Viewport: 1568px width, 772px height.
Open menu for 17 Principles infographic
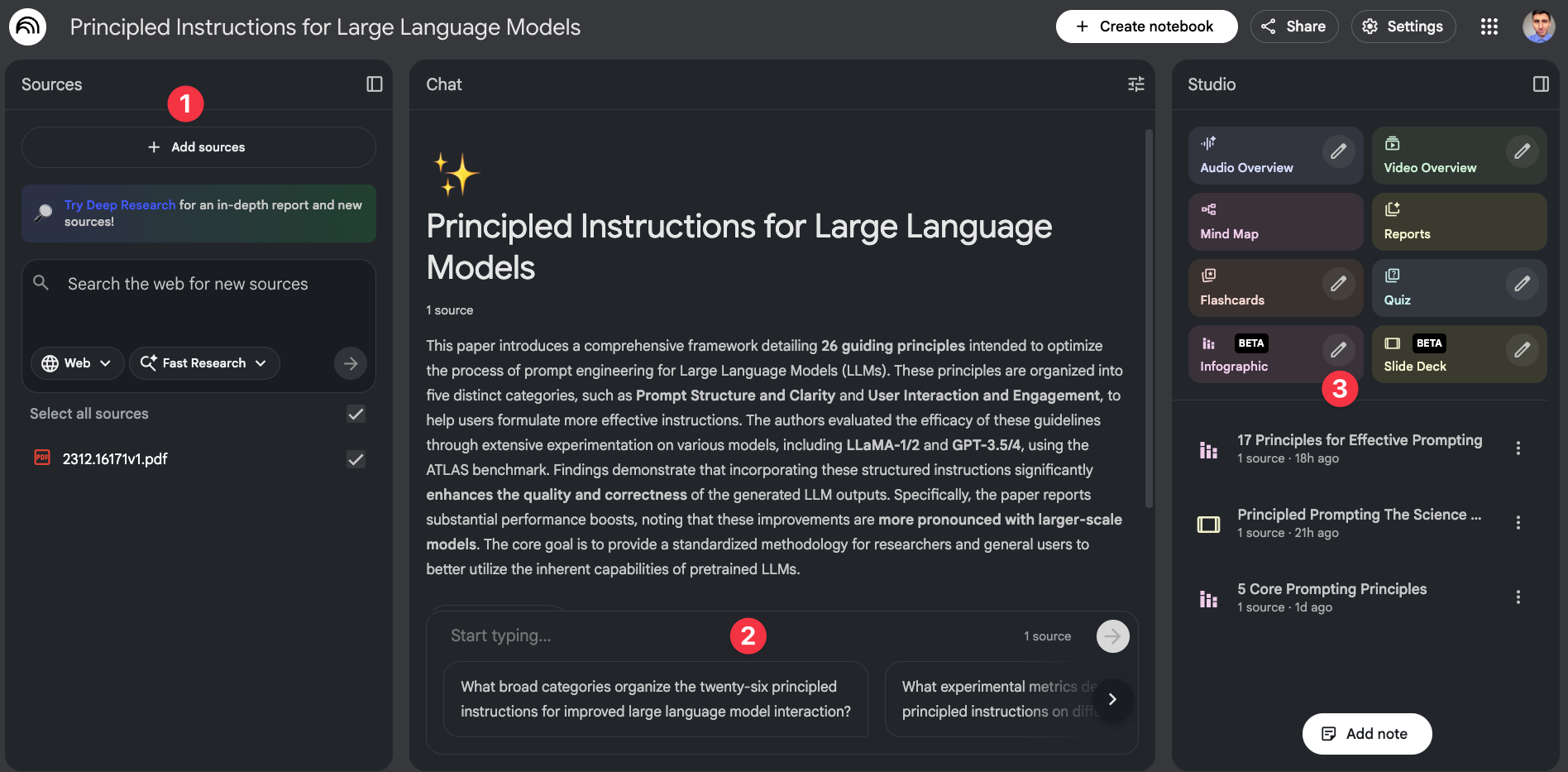point(1518,448)
